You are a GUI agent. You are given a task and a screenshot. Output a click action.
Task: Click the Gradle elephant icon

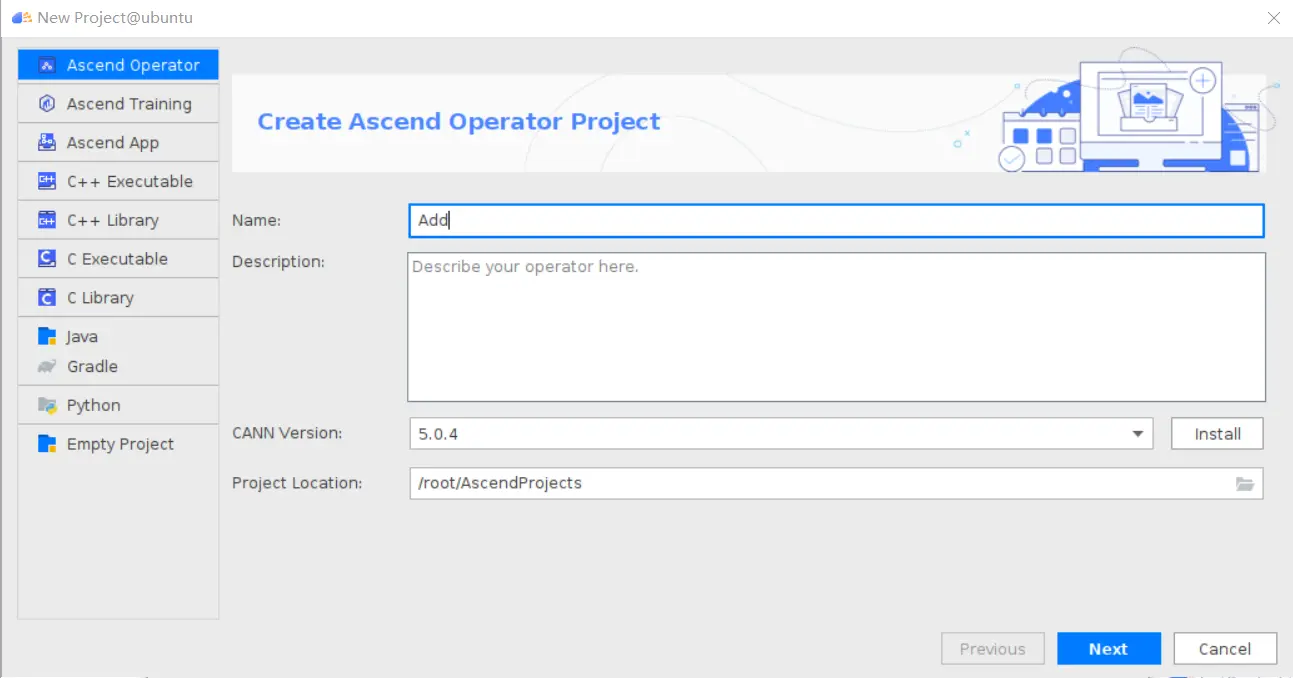coord(46,366)
